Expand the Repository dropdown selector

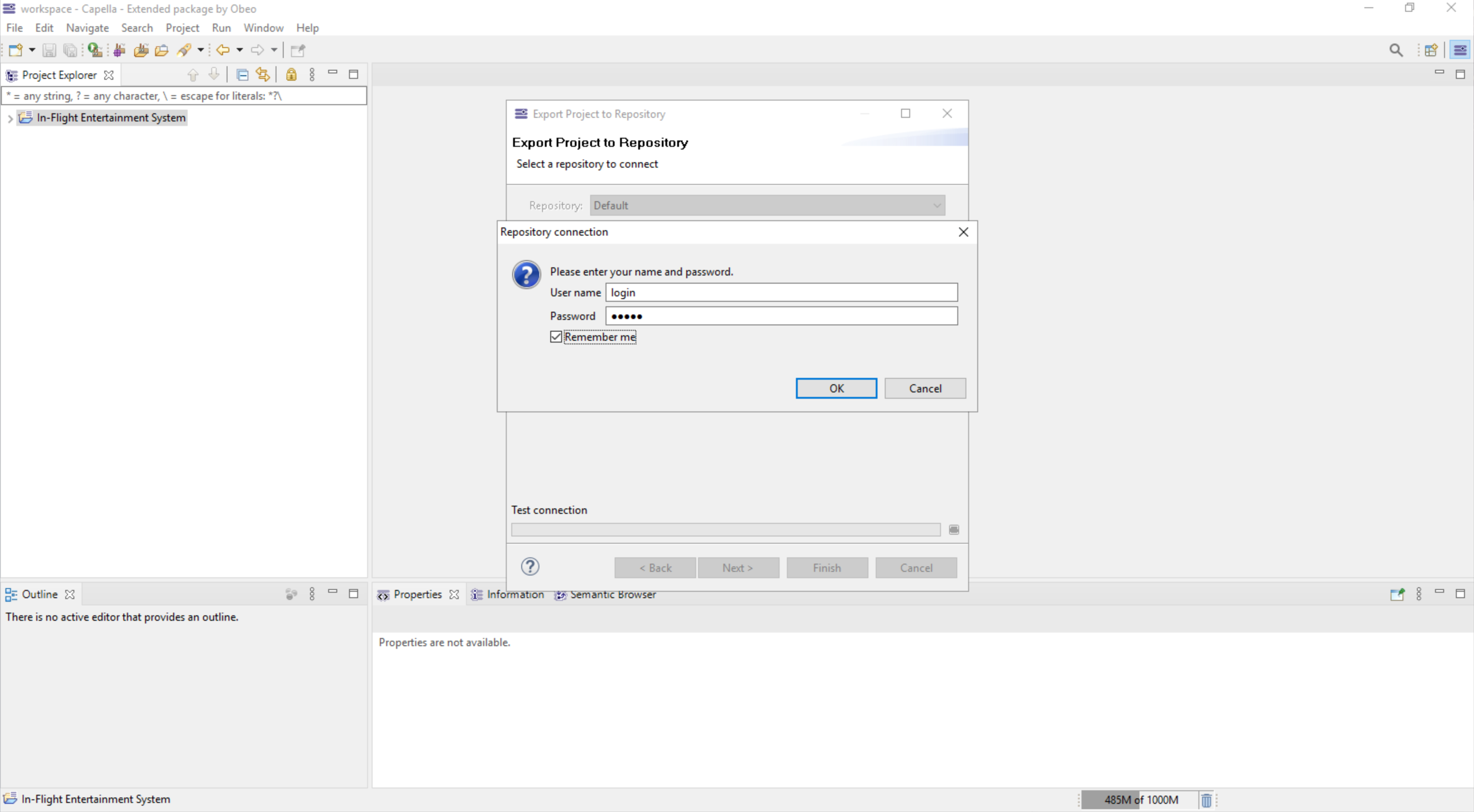[934, 205]
